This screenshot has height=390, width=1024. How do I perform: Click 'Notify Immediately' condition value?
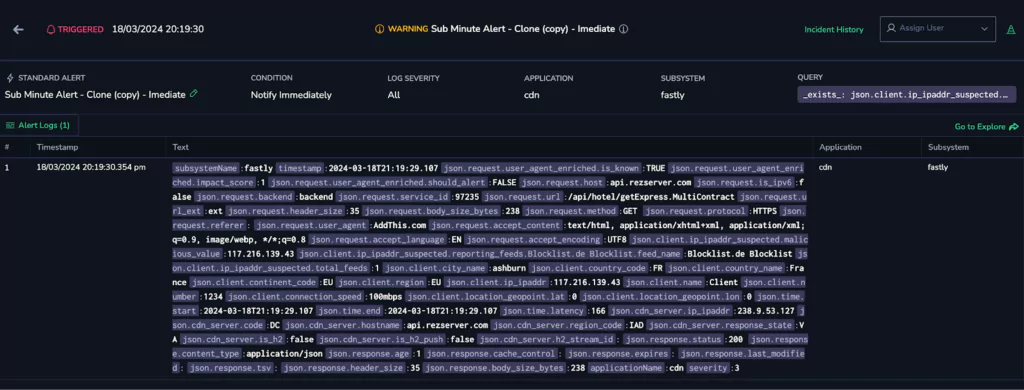point(291,95)
